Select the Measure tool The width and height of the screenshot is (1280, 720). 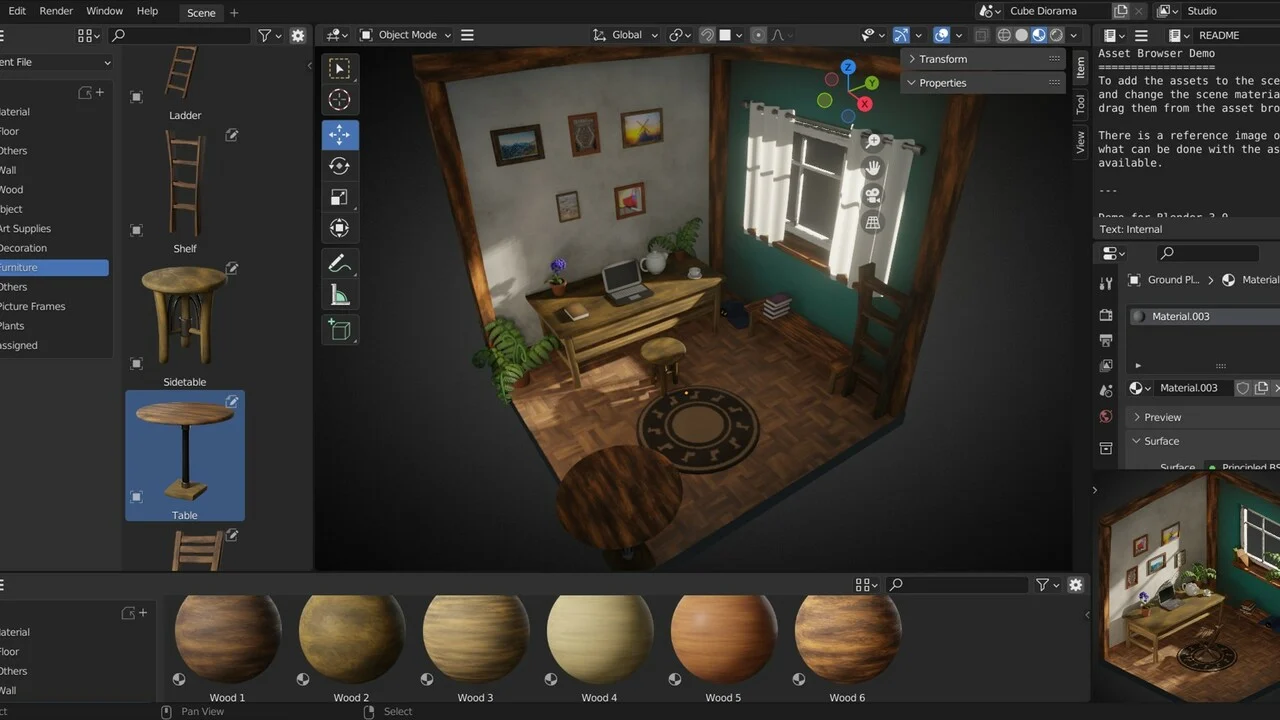(340, 293)
